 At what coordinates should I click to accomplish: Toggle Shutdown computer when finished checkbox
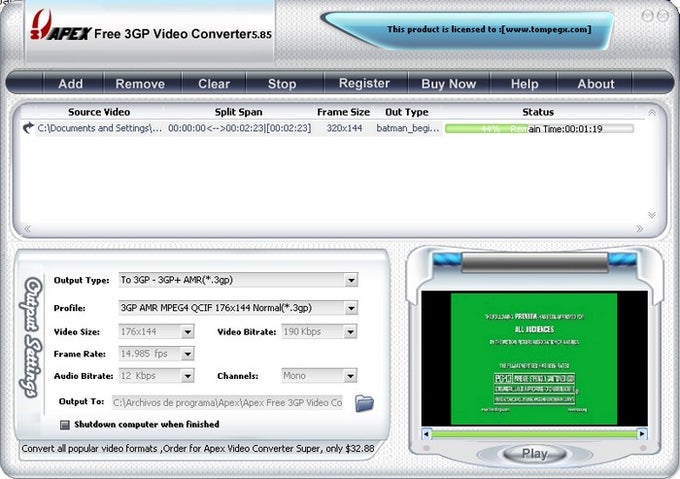pos(65,425)
